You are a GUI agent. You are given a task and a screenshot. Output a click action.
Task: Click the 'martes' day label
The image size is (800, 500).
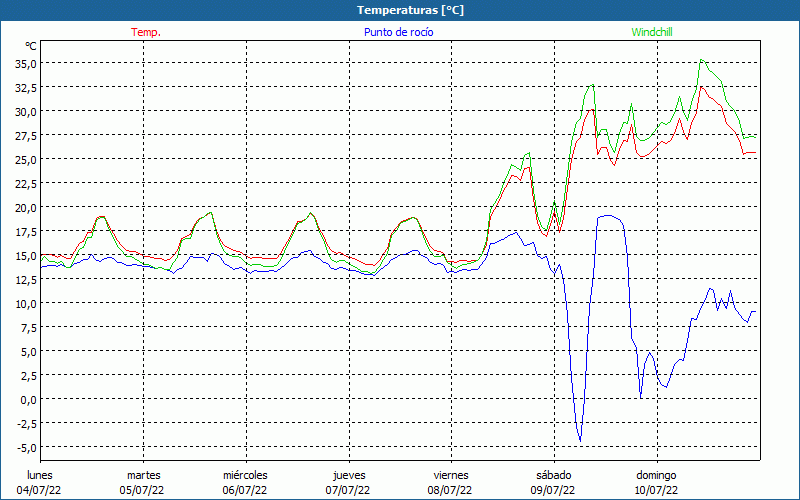pyautogui.click(x=143, y=475)
